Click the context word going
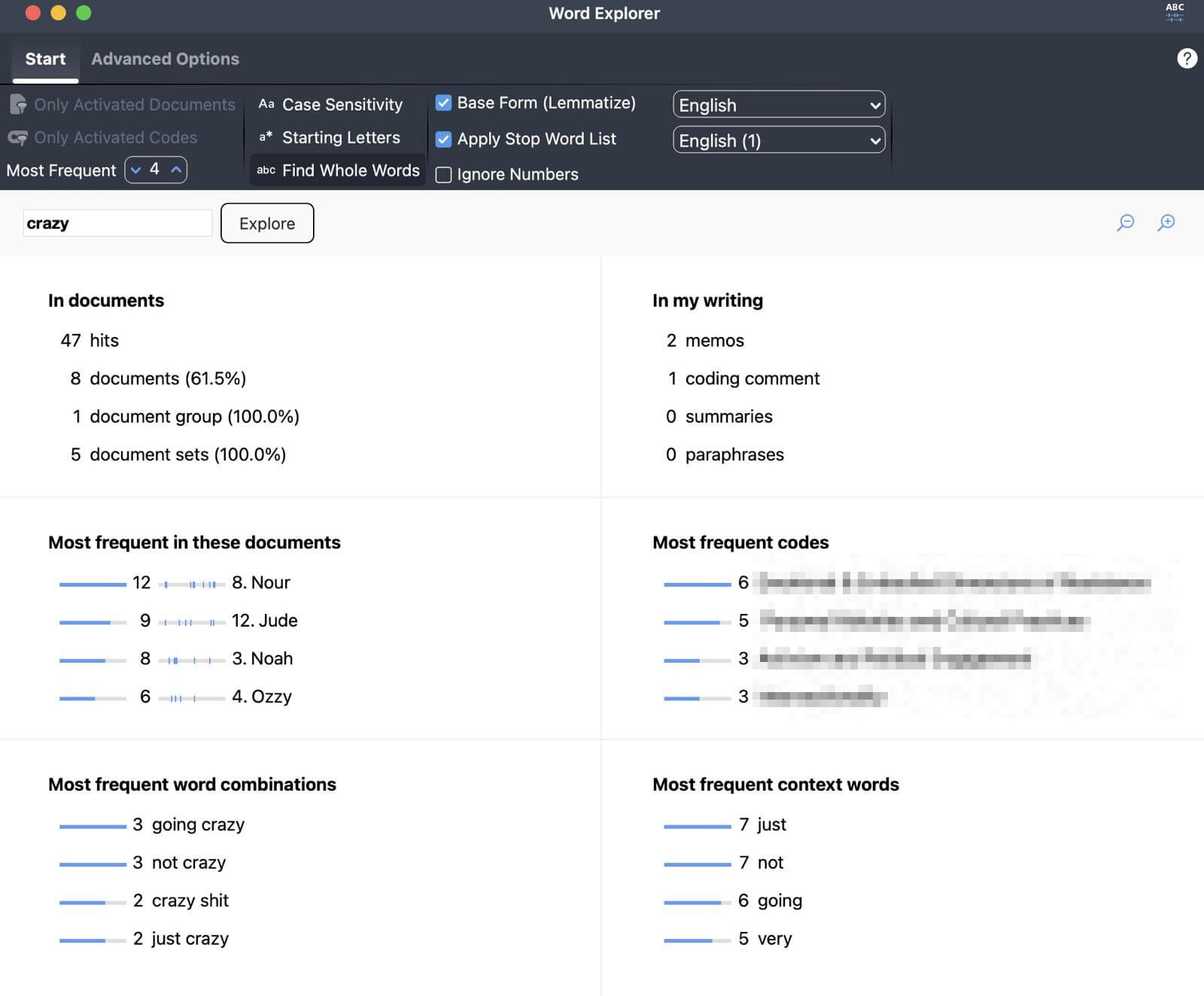The height and width of the screenshot is (996, 1204). (x=780, y=901)
